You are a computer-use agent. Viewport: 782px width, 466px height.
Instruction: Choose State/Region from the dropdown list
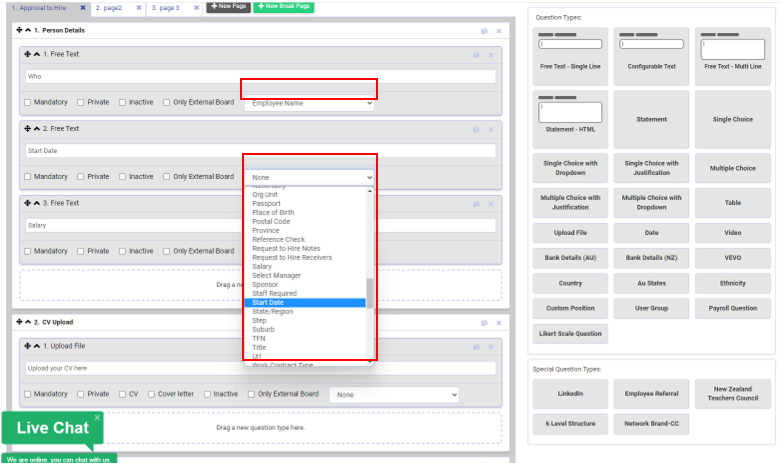[305, 311]
